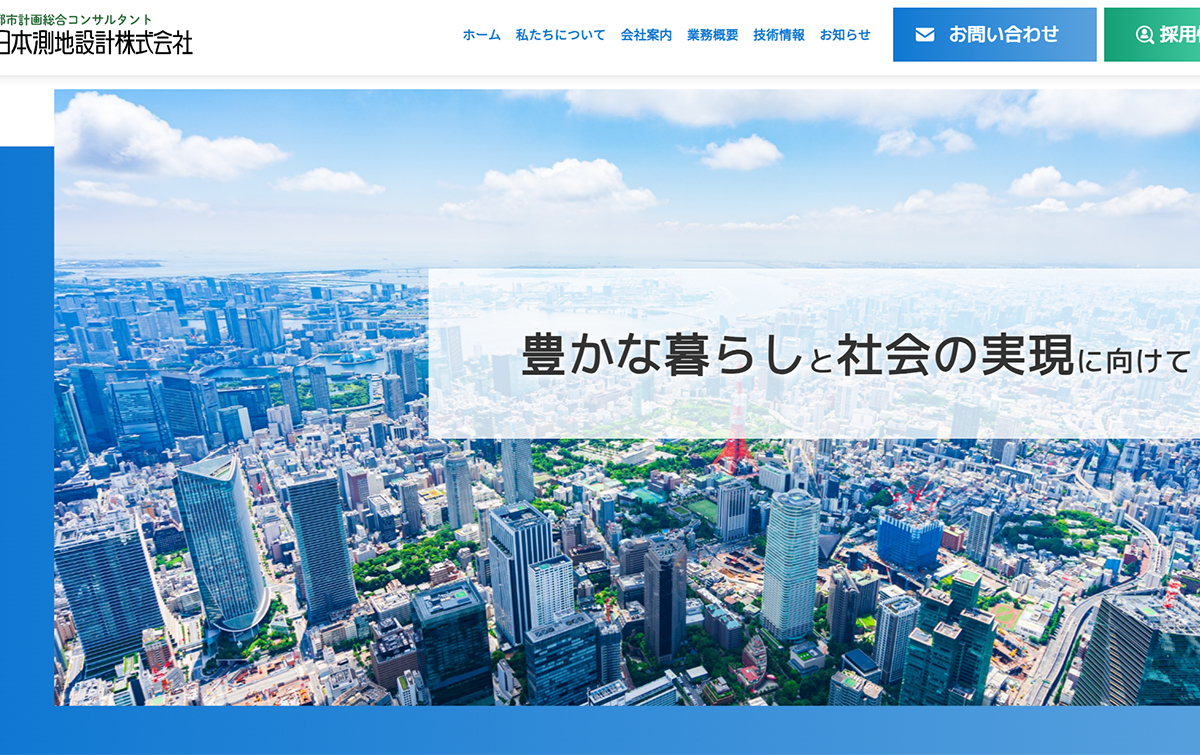
Task: Click the envelope icon in the contact button
Action: (x=925, y=35)
